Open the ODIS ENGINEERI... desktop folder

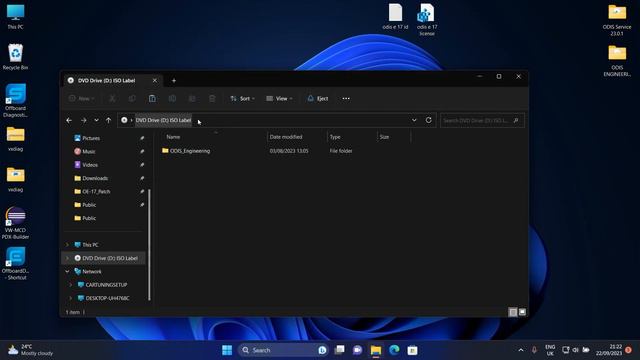(x=617, y=60)
